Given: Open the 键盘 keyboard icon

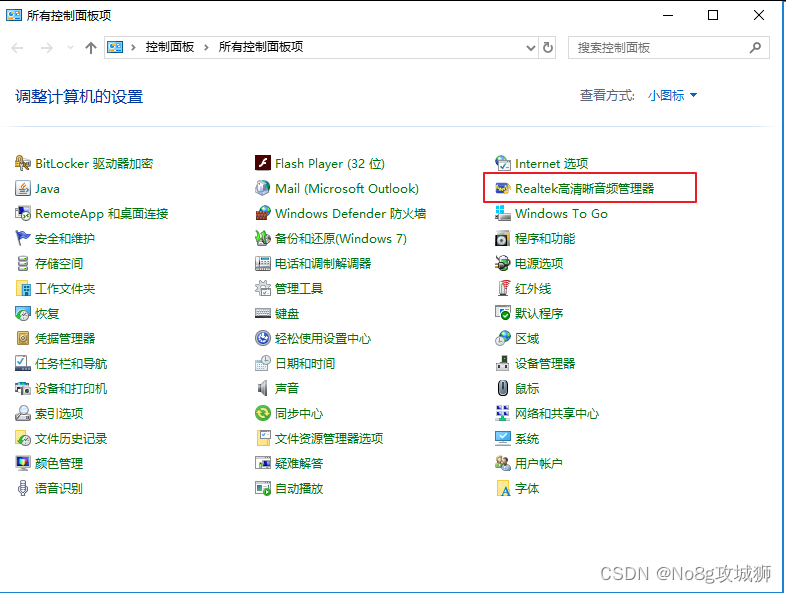Looking at the screenshot, I should 263,314.
